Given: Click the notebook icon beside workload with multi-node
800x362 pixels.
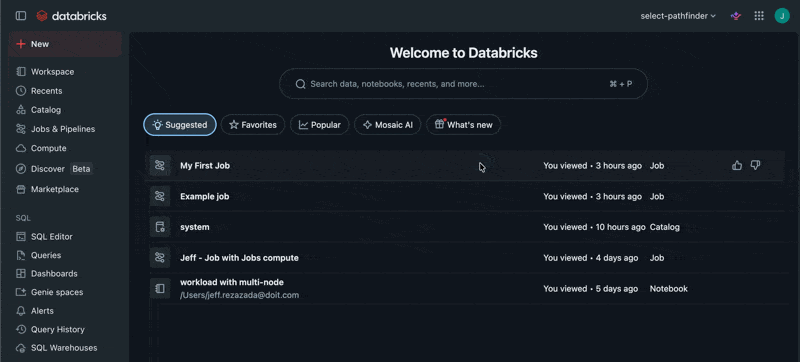Looking at the screenshot, I should (160, 289).
